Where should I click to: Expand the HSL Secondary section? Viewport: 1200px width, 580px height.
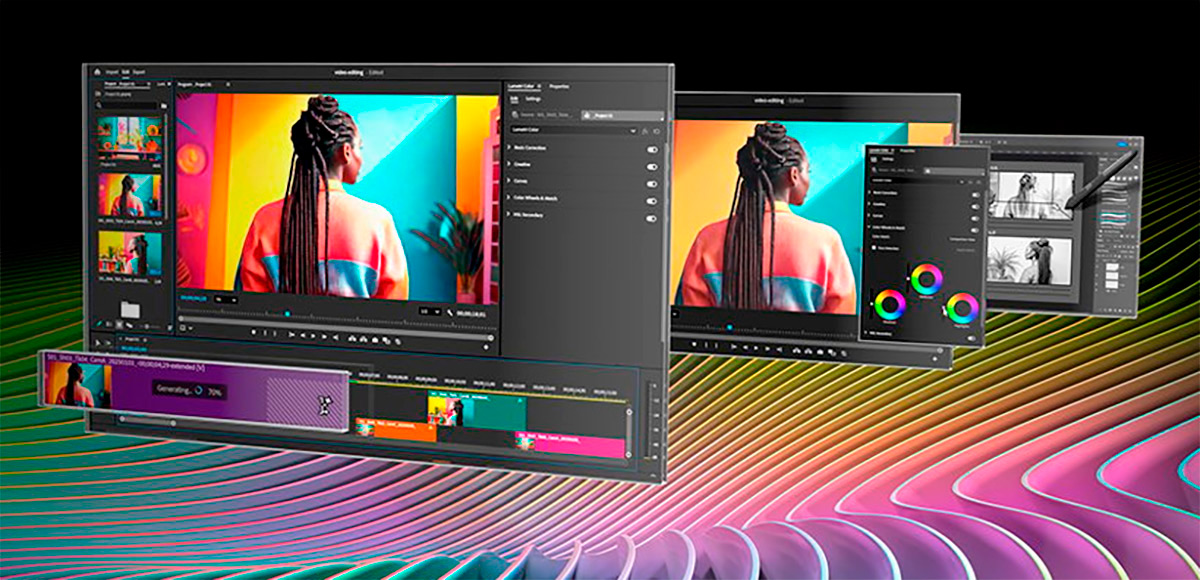pyautogui.click(x=510, y=214)
